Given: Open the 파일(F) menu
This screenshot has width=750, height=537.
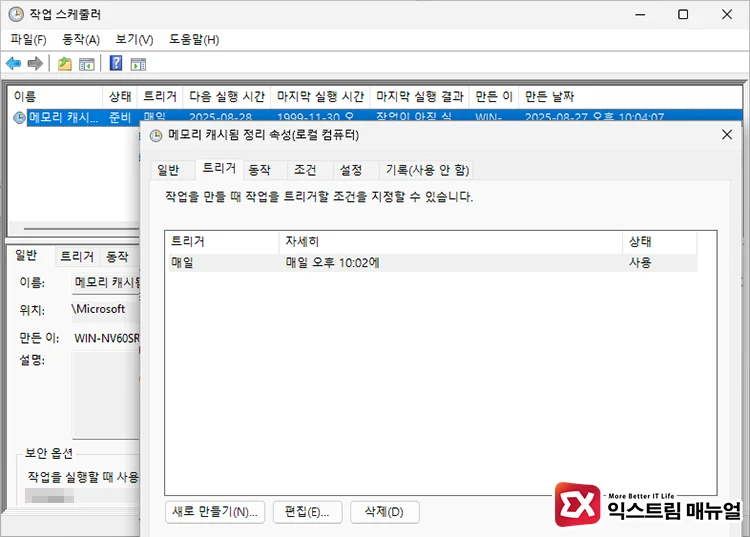Looking at the screenshot, I should [x=28, y=40].
